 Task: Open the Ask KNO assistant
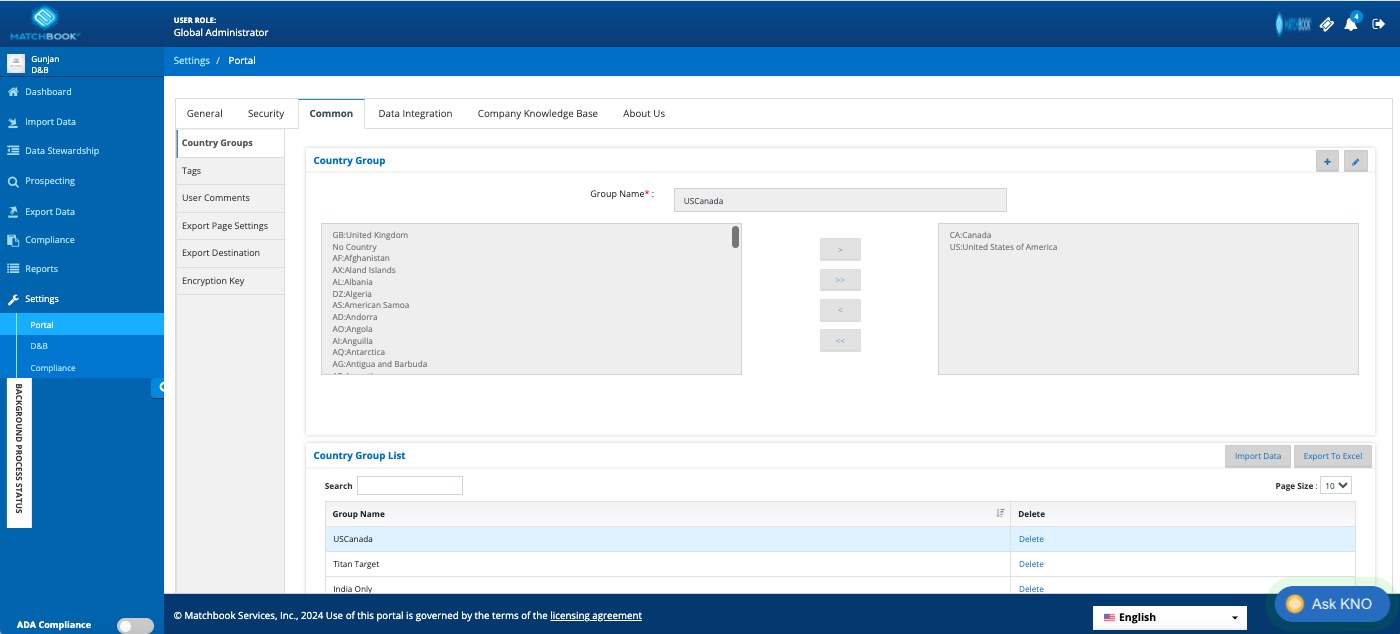click(1332, 604)
